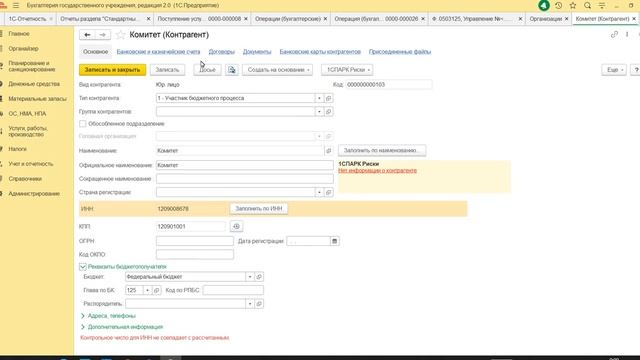
Task: Open Банковские и казначейские счета tab
Action: [x=158, y=52]
